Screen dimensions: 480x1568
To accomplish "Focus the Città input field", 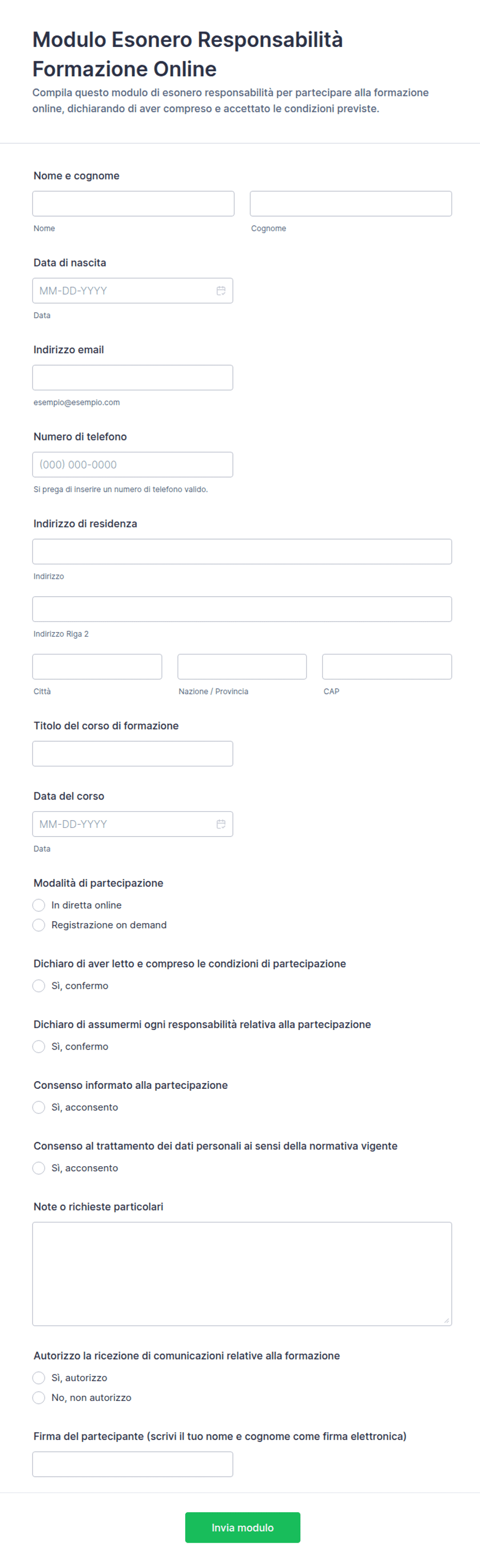I will [x=97, y=666].
